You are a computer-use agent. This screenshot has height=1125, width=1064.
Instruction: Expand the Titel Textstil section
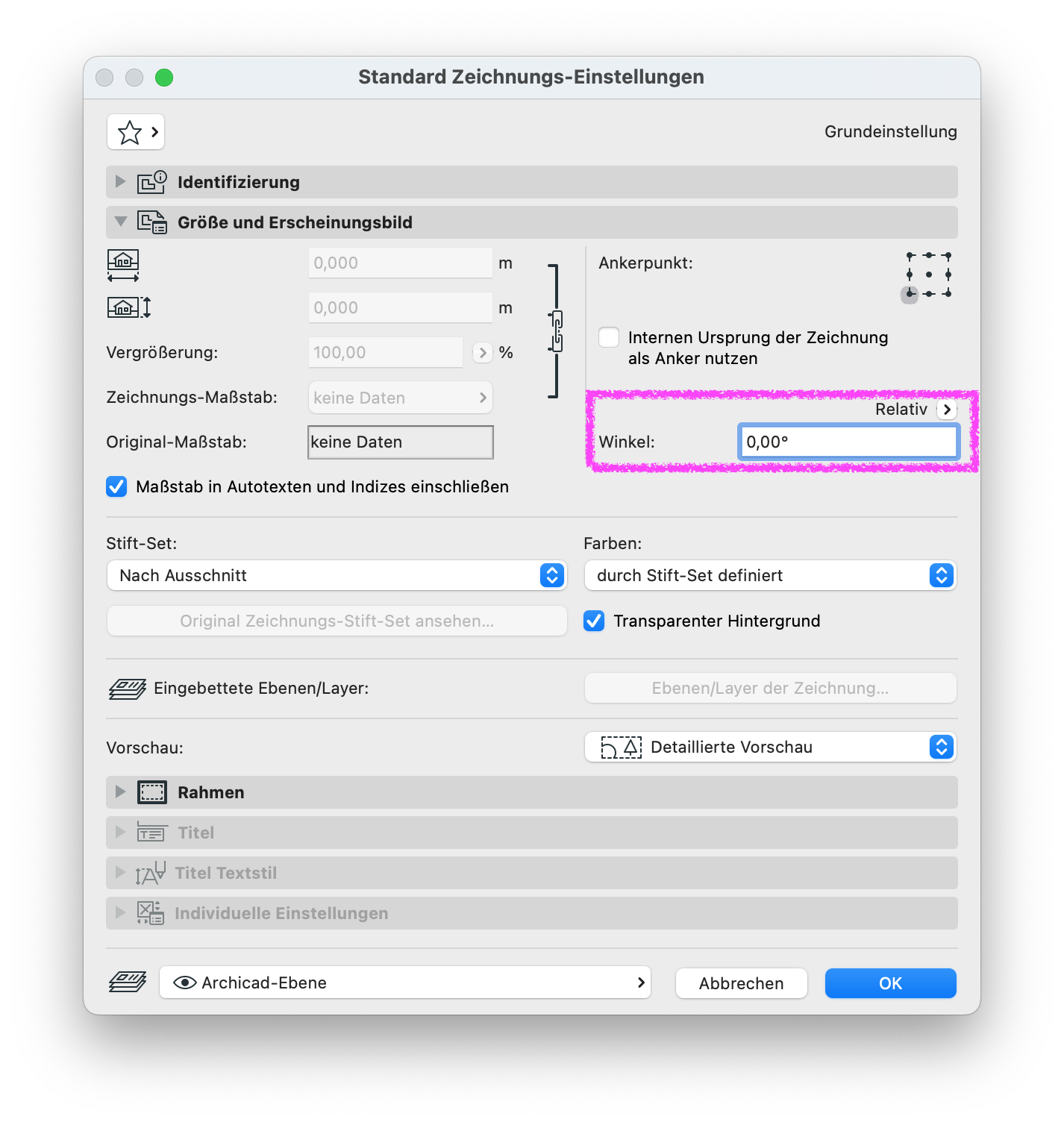(x=120, y=872)
